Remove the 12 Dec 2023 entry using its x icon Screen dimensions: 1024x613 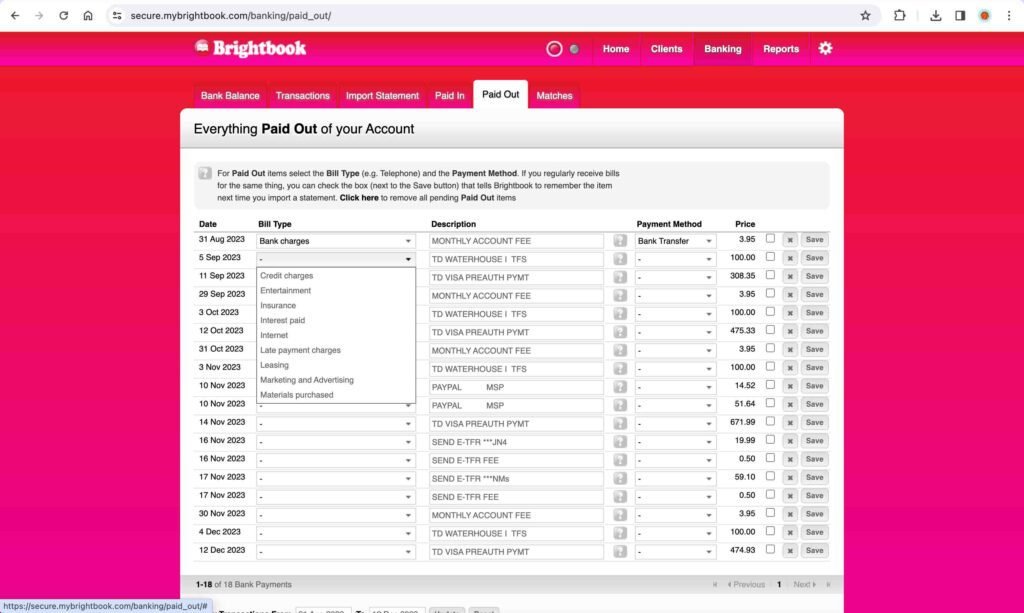point(789,551)
